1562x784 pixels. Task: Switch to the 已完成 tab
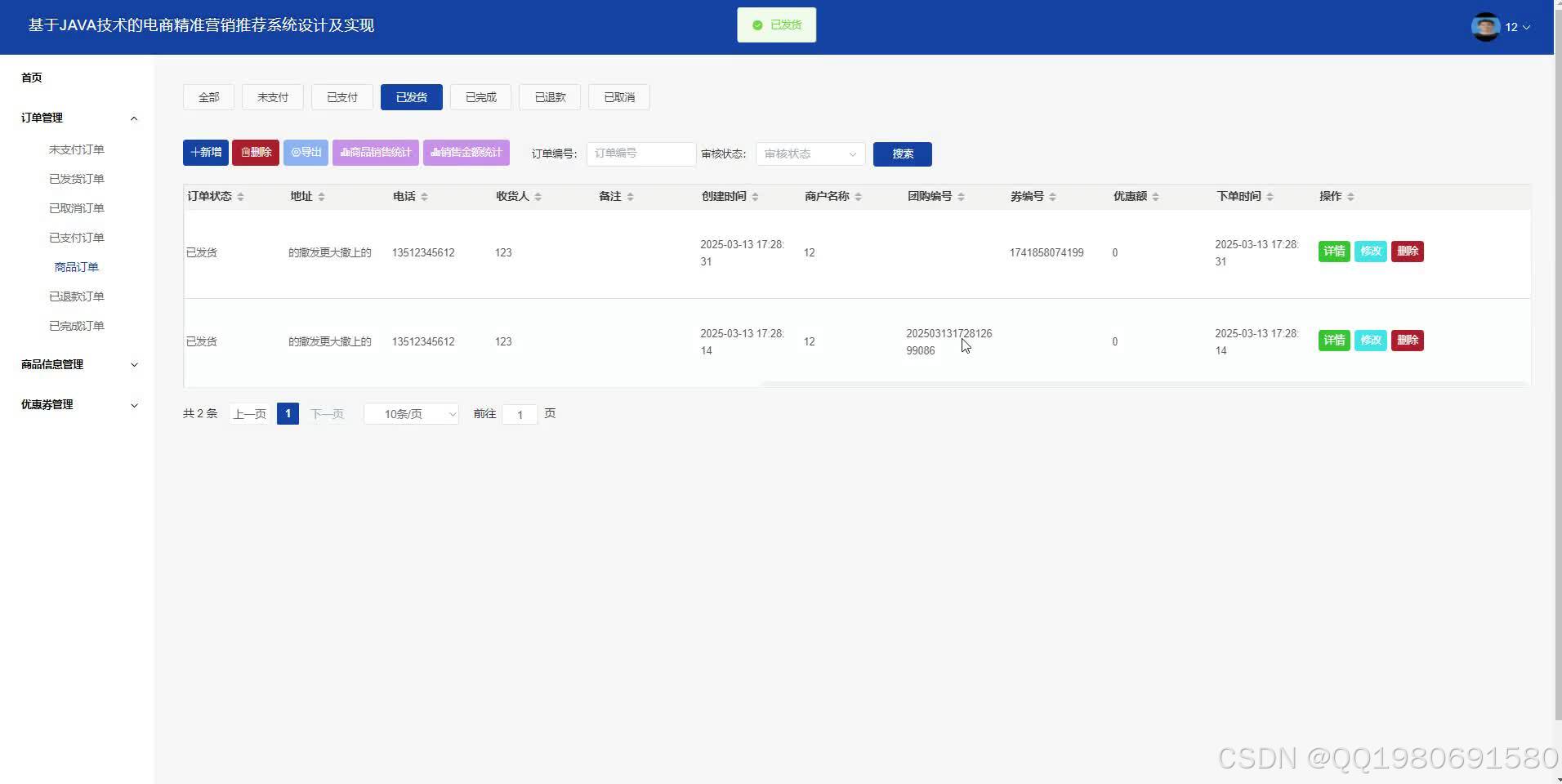480,96
